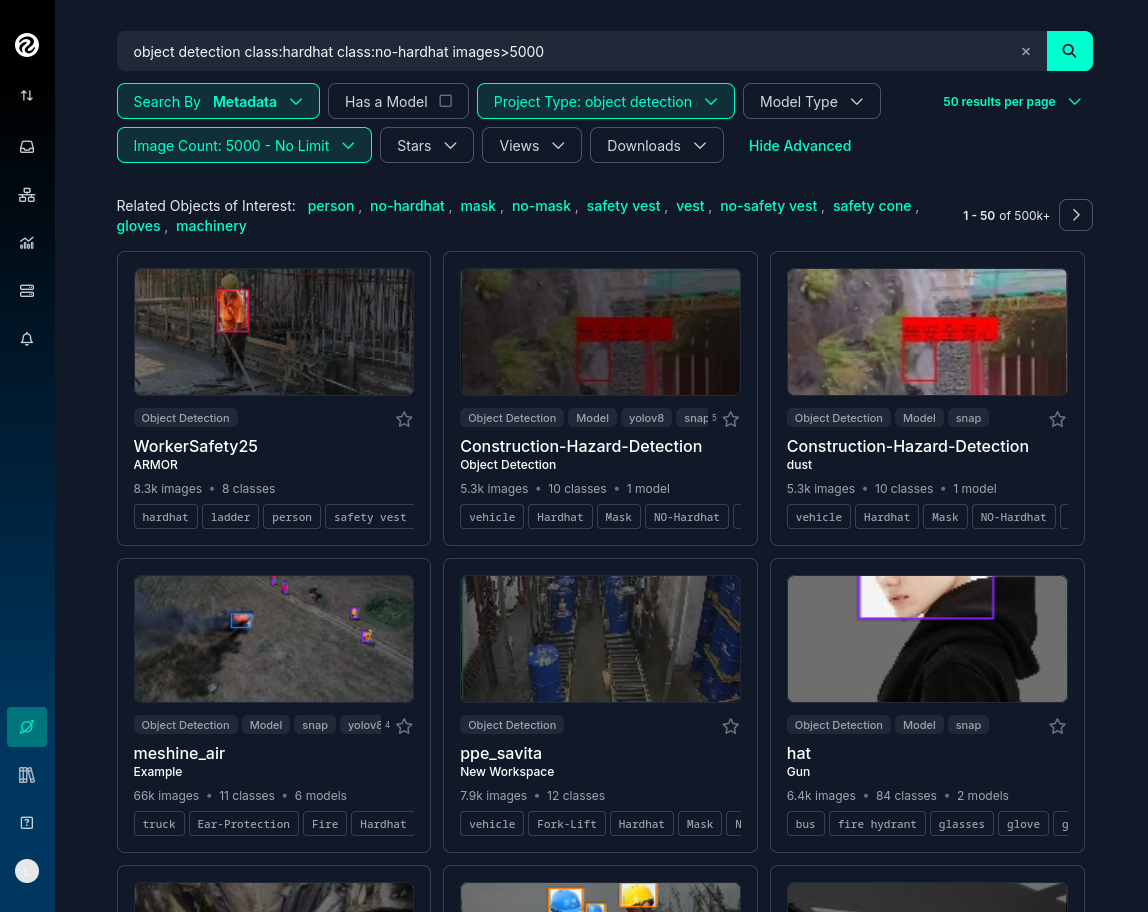Open the Gun workspace name under hat
This screenshot has width=1148, height=912.
tap(798, 771)
